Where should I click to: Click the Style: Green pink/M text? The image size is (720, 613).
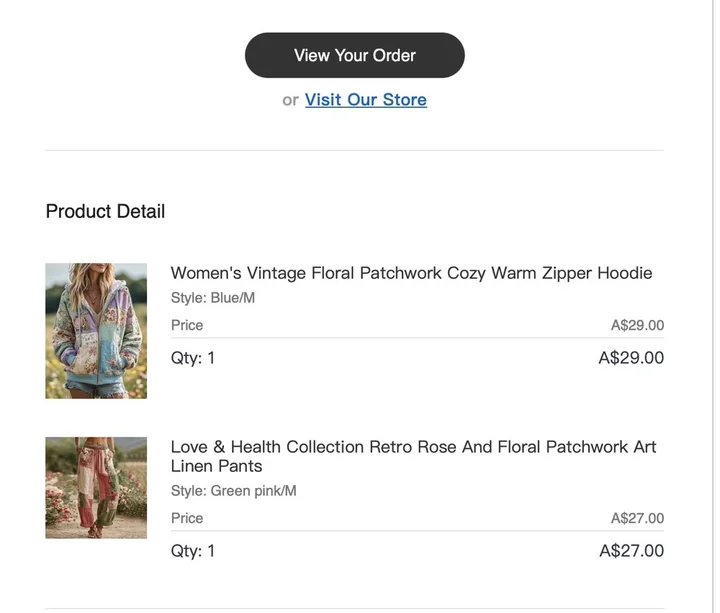point(233,491)
